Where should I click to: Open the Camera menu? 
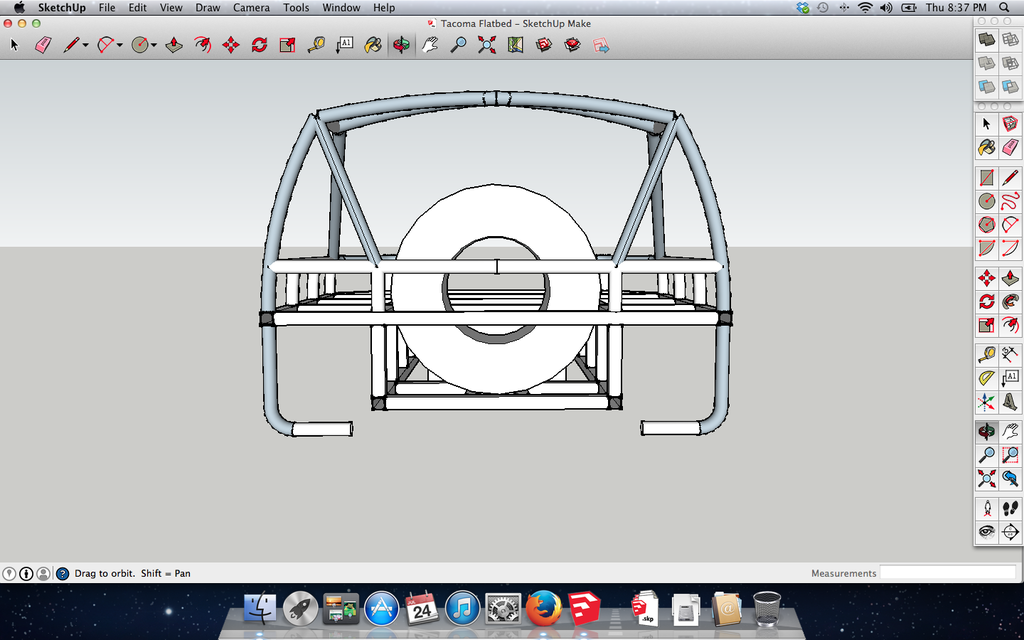click(251, 8)
